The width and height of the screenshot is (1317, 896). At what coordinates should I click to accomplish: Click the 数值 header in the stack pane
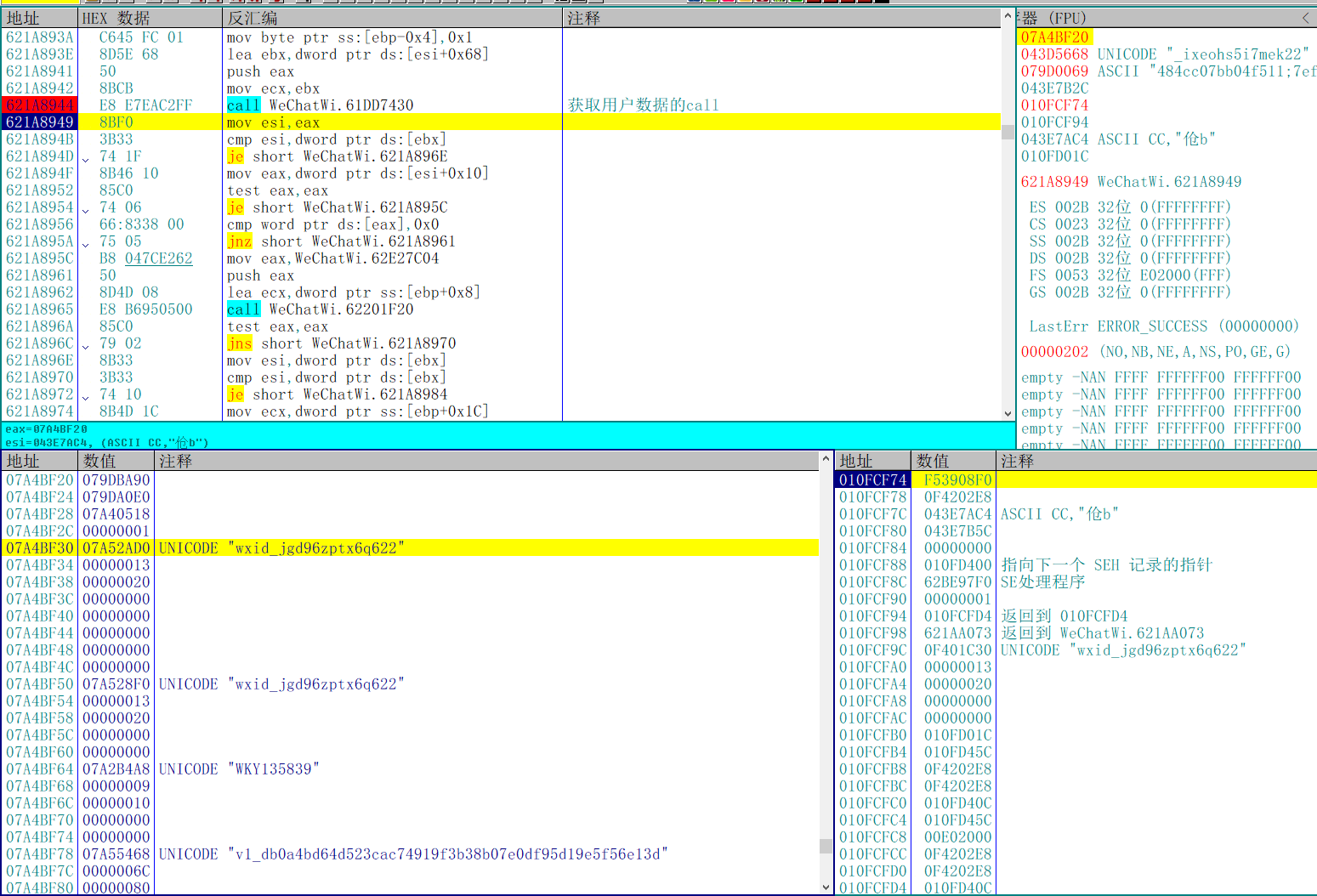(952, 461)
